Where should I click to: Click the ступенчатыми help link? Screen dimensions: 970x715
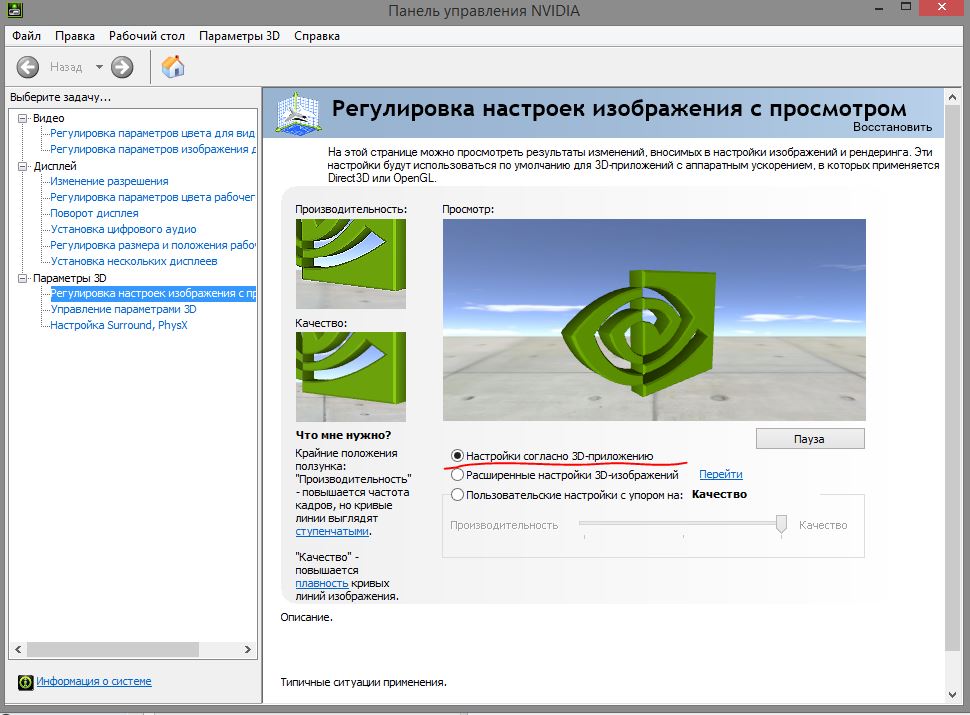click(332, 531)
